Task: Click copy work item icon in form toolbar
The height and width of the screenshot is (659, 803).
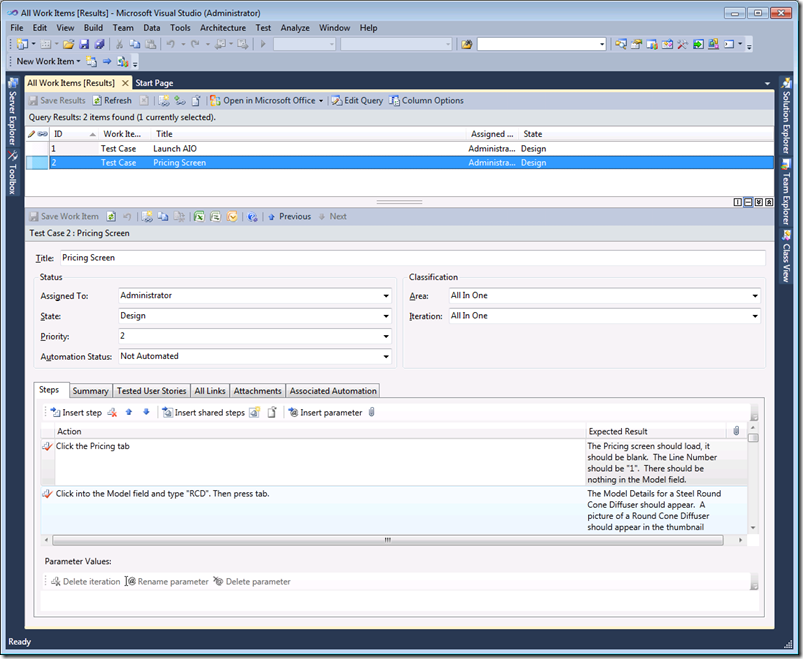Action: tap(163, 217)
